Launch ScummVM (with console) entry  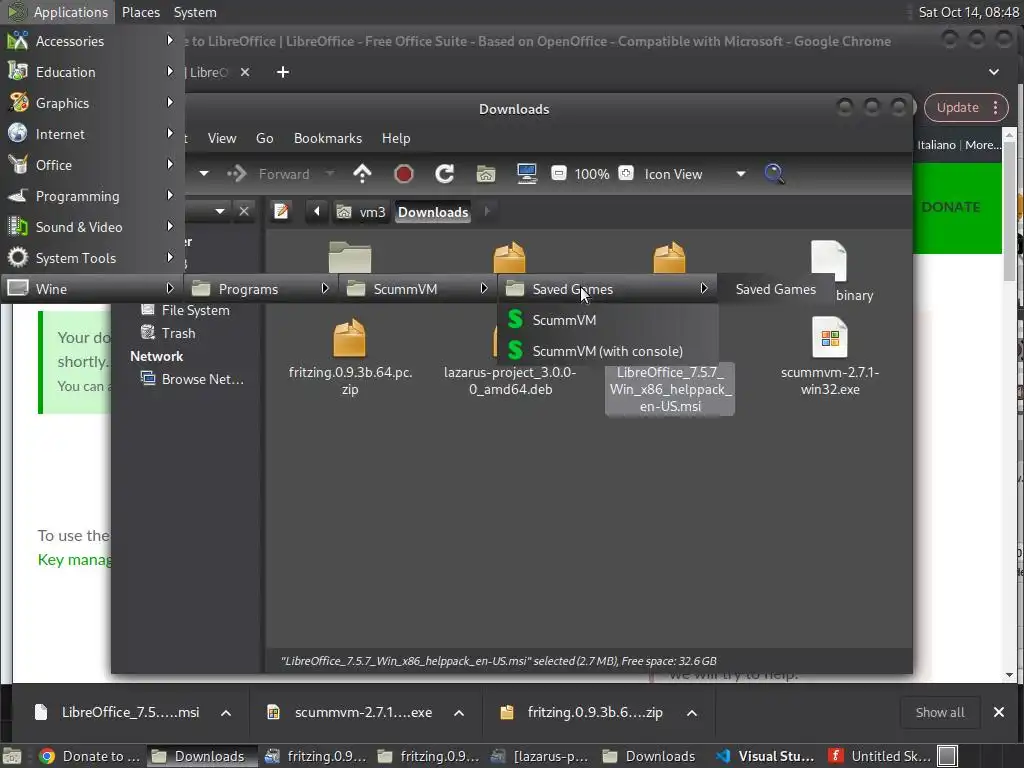607,351
